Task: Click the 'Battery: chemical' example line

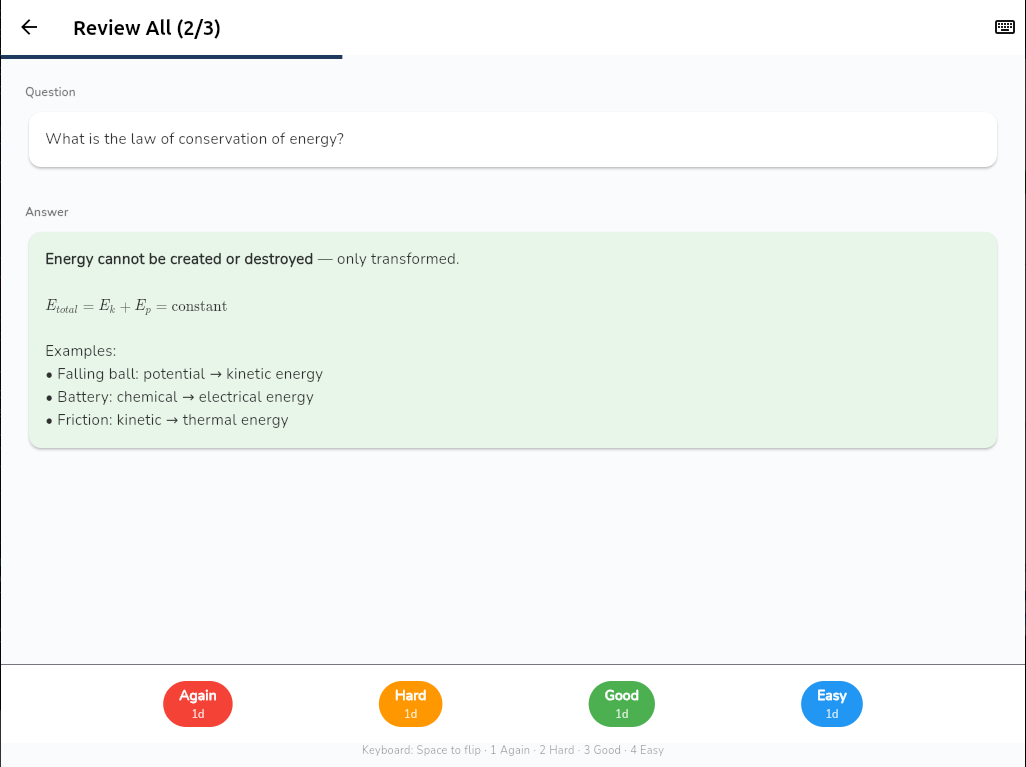Action: (x=179, y=397)
